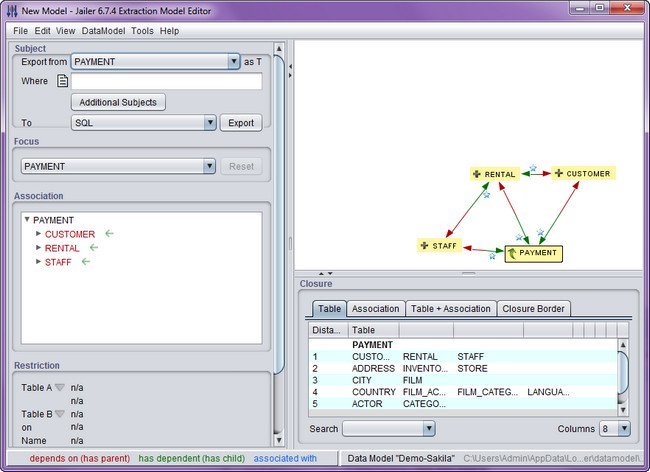
Task: Open Table A restriction triangle
Action: coord(60,387)
